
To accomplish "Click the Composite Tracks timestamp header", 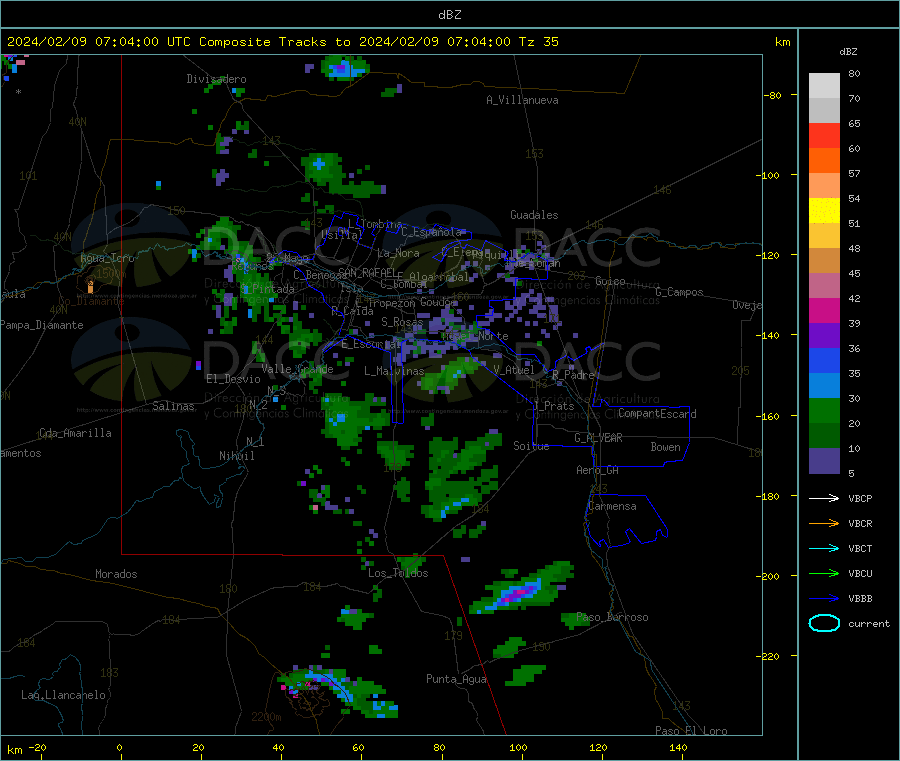I will 282,42.
